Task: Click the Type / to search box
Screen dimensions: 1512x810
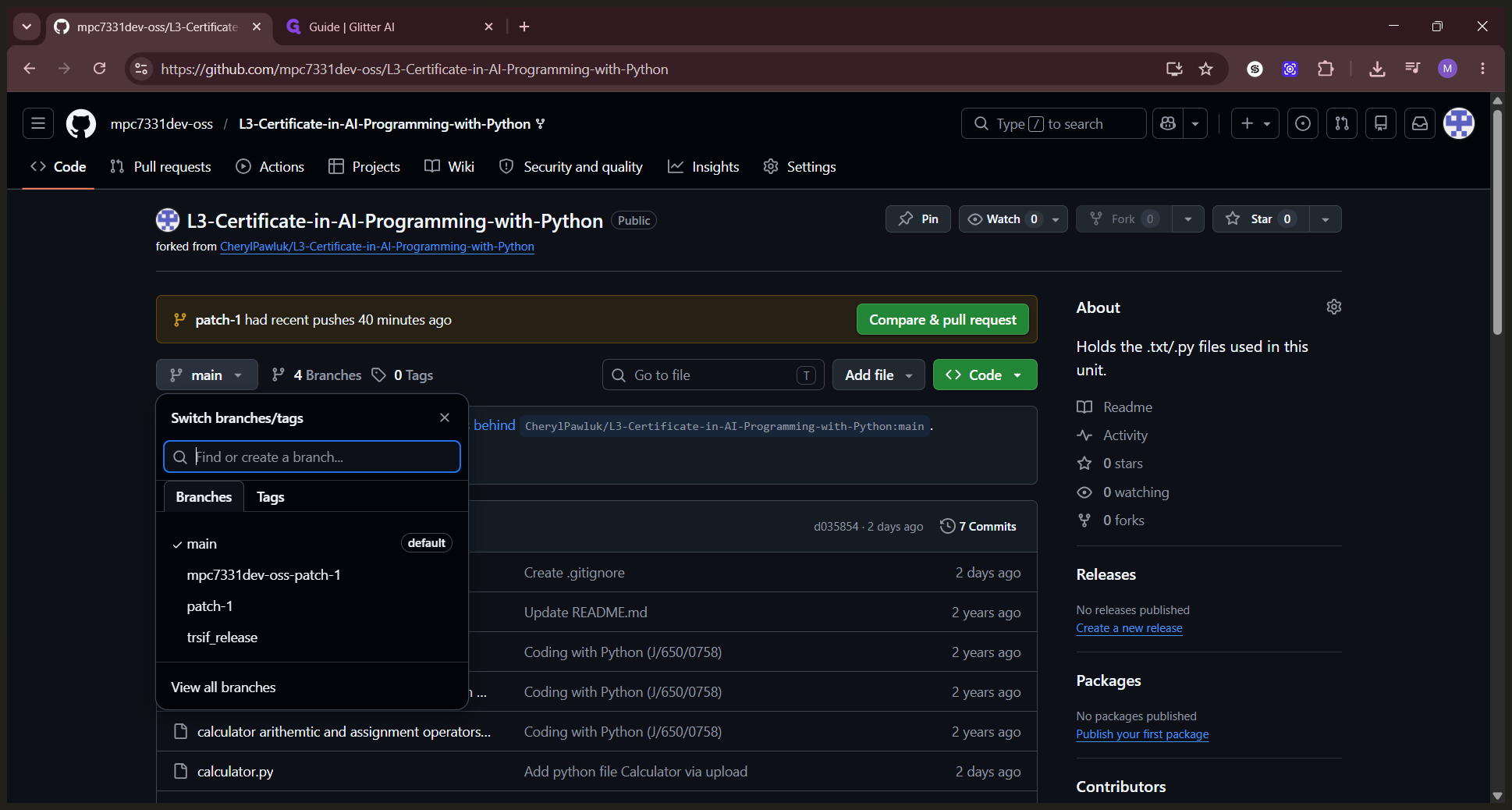Action: point(1053,123)
